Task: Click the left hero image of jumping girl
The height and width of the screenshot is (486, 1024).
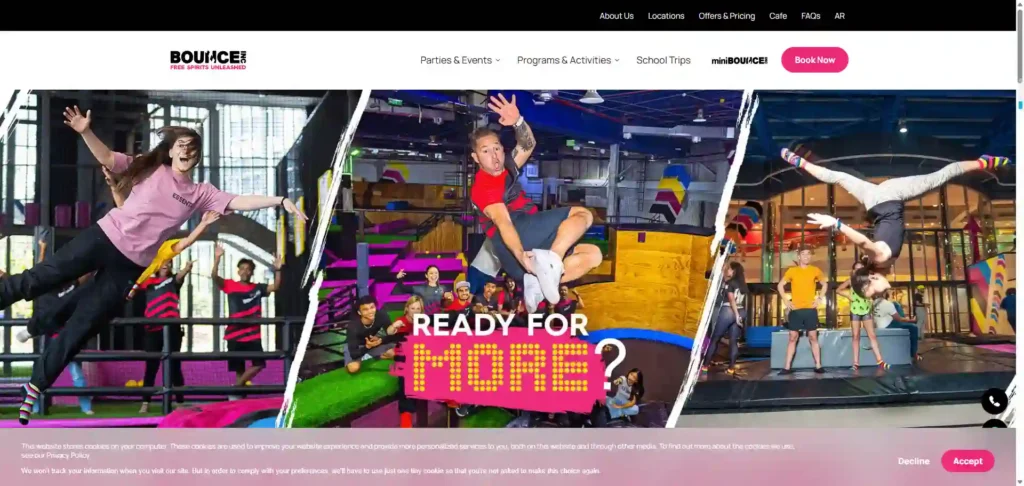Action: tap(150, 230)
